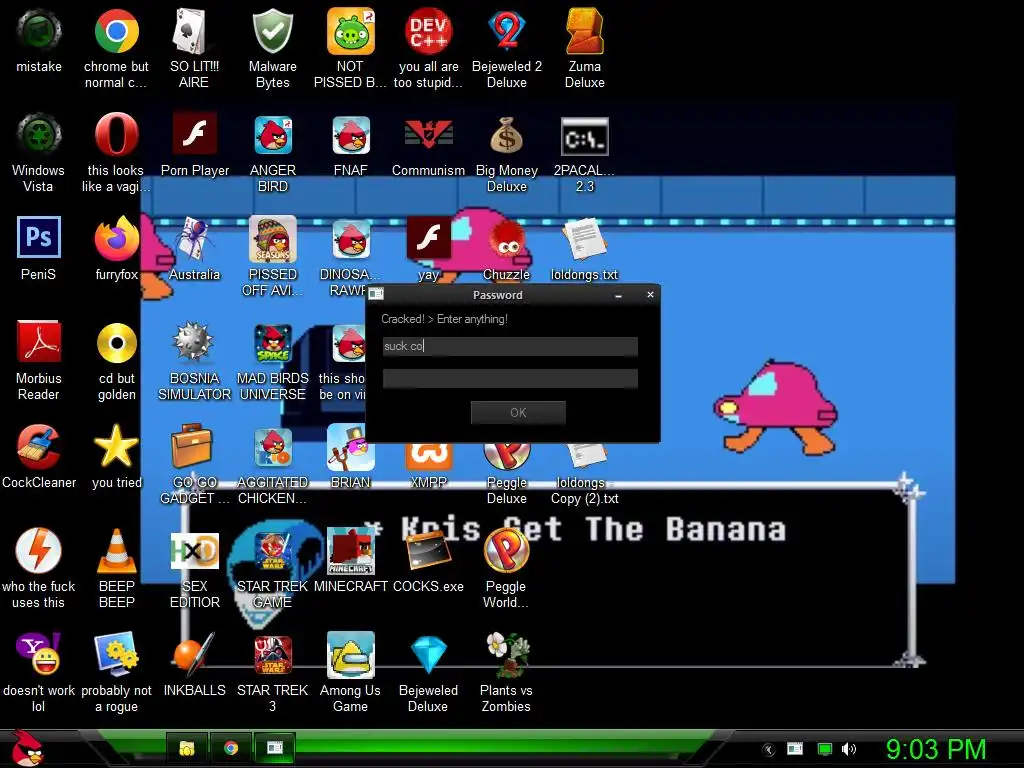
Task: Minimize the Password dialog
Action: coord(618,295)
